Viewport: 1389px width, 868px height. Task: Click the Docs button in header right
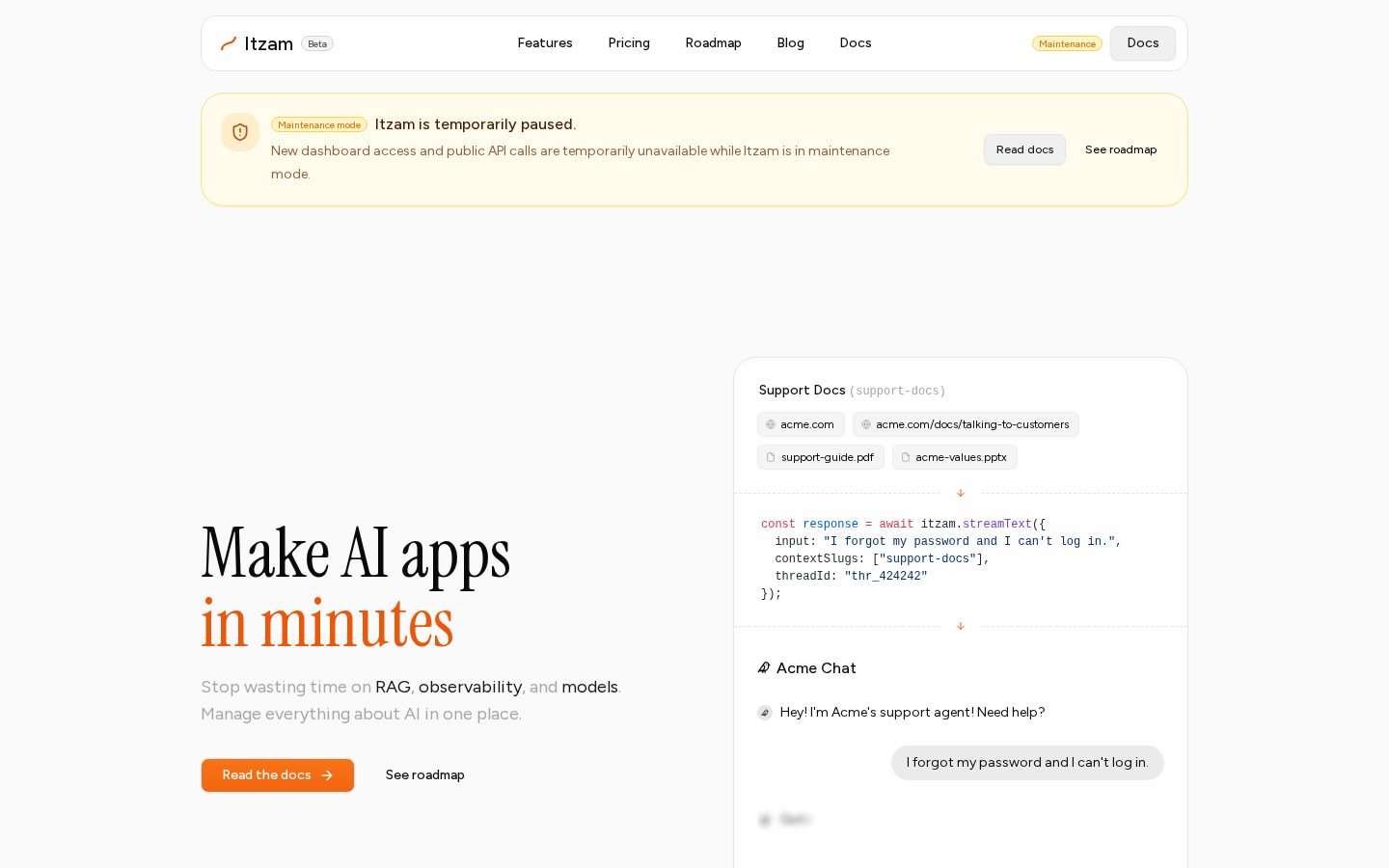tap(1143, 43)
